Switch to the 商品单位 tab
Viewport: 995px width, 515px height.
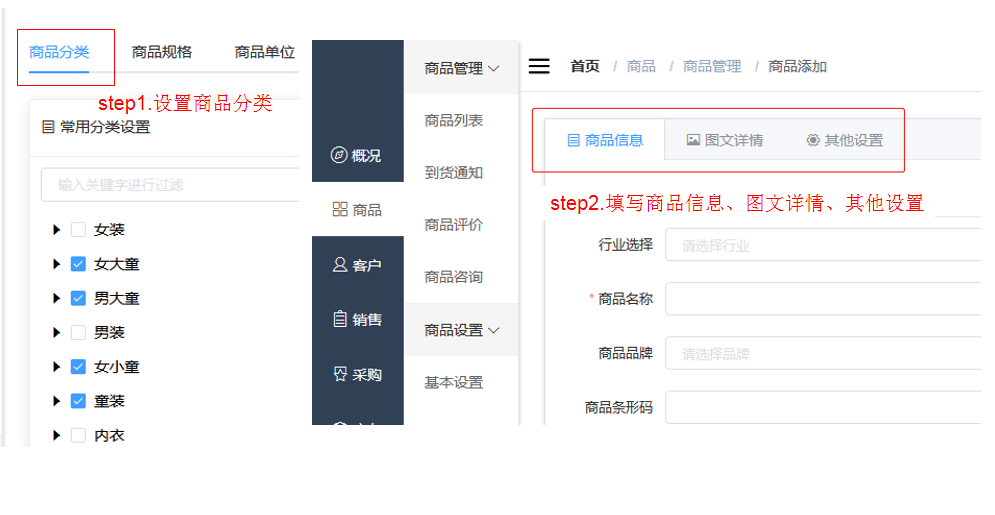pyautogui.click(x=265, y=52)
